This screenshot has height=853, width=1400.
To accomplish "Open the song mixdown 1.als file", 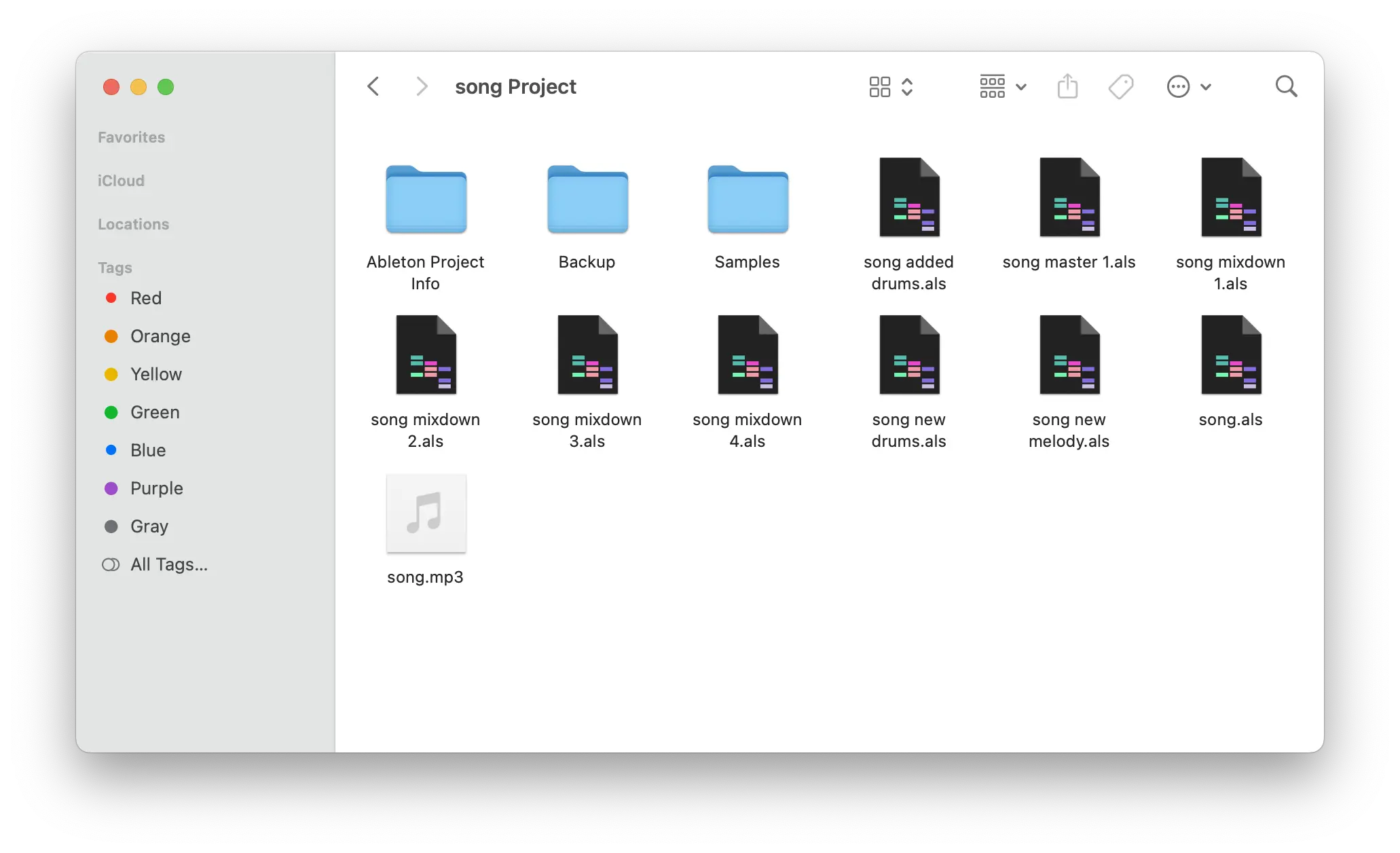I will pyautogui.click(x=1230, y=197).
